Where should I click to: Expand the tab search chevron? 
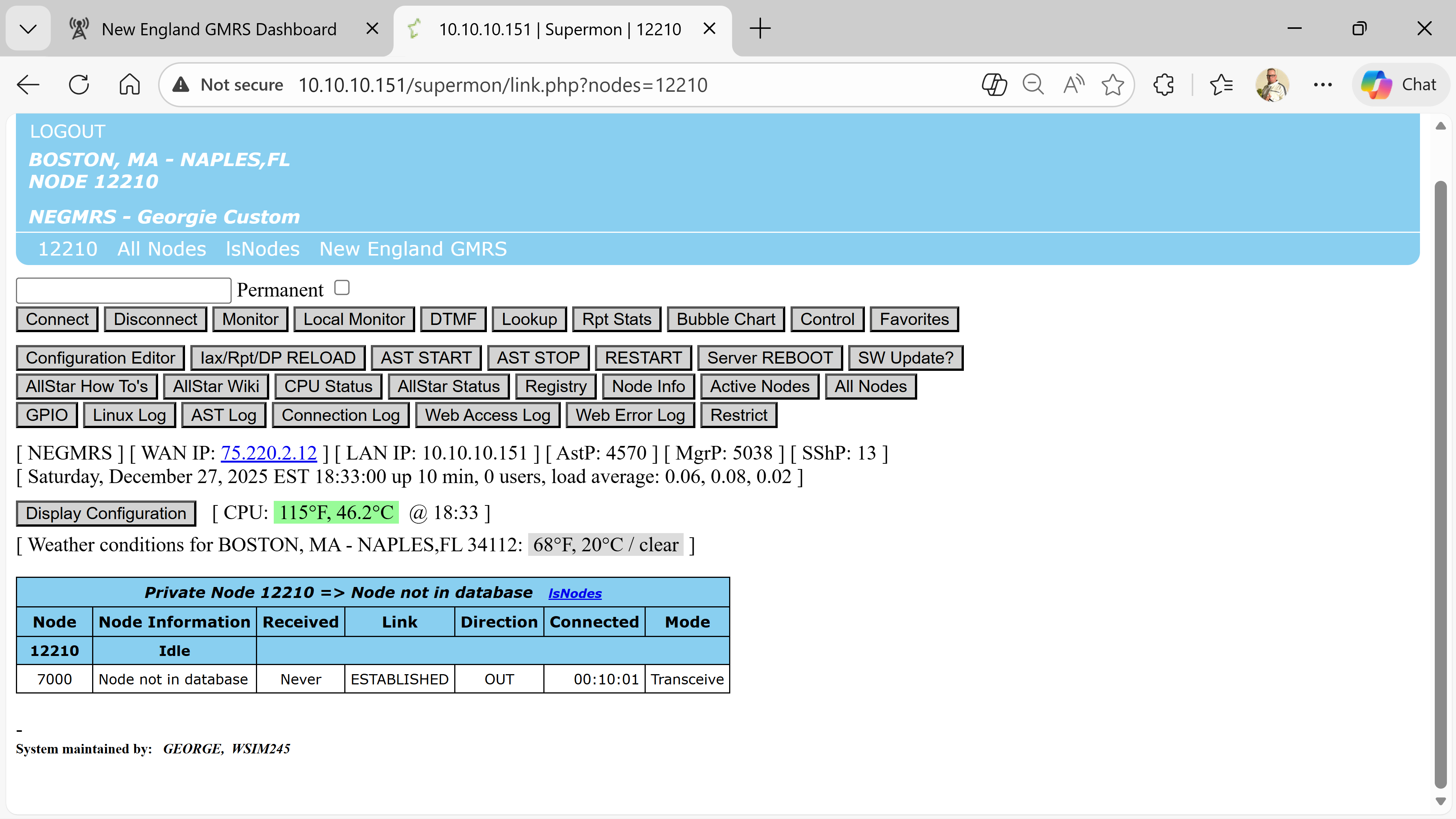28,28
